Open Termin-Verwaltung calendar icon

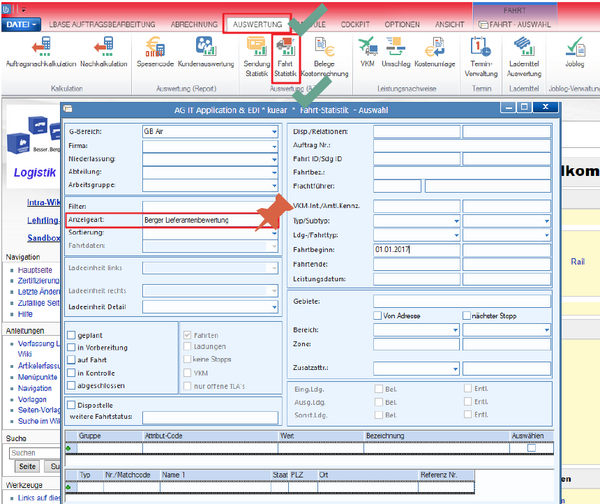pos(481,57)
